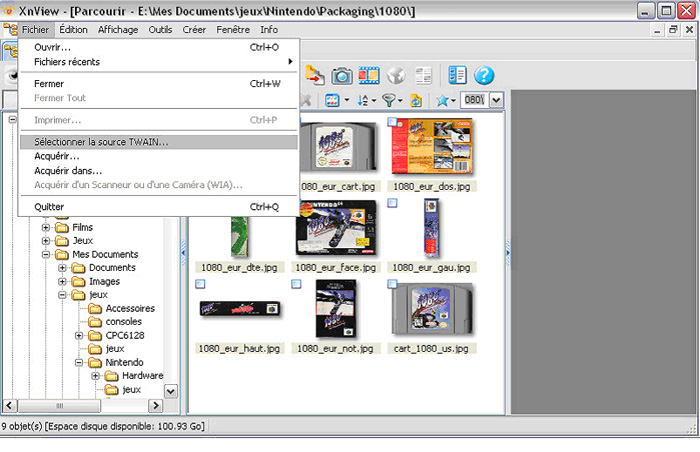Click the contact sheet icon
The height and width of the screenshot is (452, 700).
click(423, 75)
